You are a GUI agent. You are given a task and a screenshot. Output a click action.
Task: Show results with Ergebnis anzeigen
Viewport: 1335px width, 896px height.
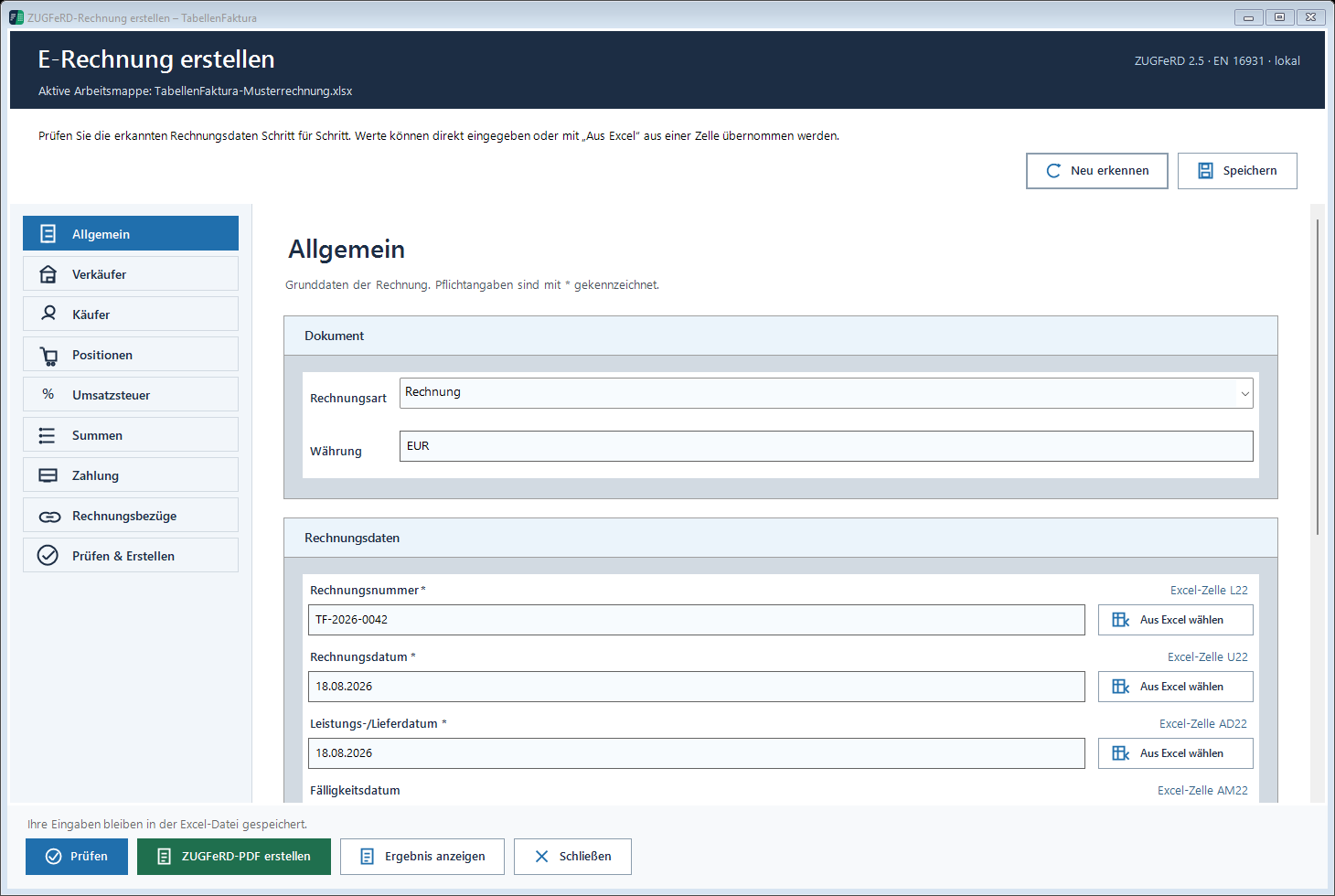[422, 857]
